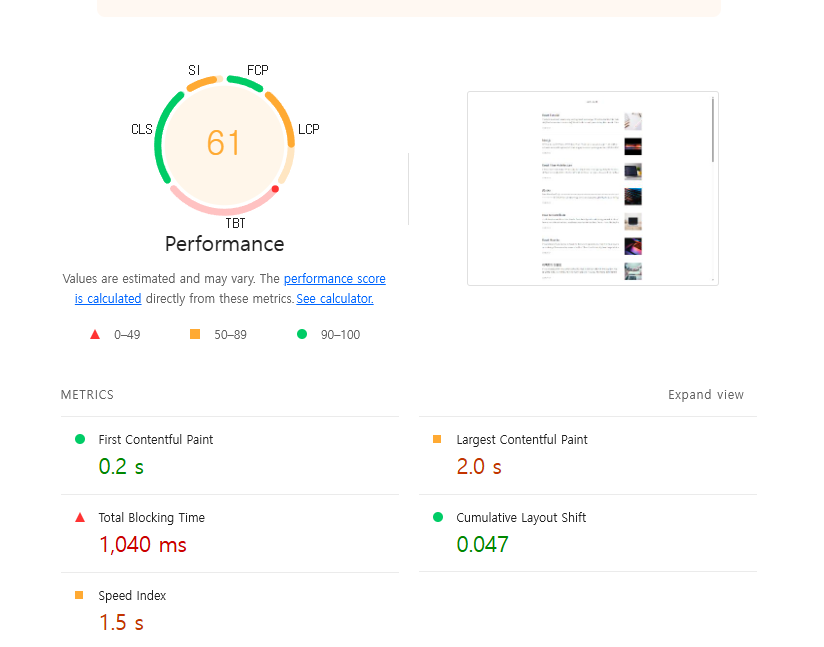This screenshot has width=824, height=647.
Task: Click the SI gauge label
Action: tap(194, 70)
